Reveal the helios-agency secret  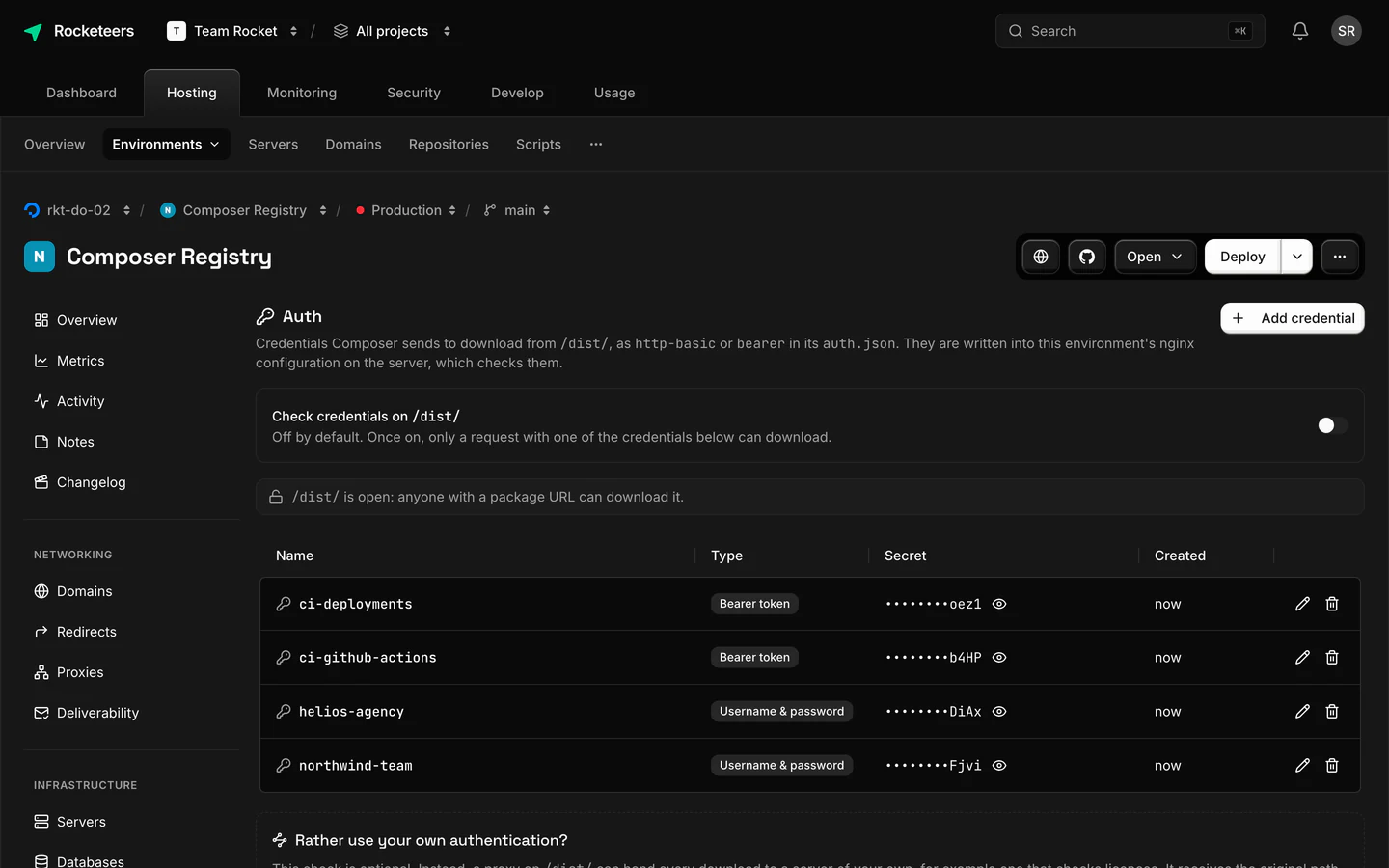point(999,712)
